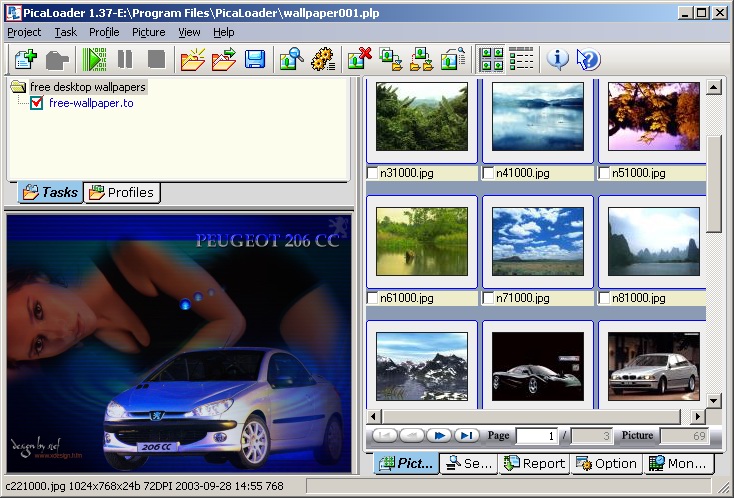Switch to details list view icon
This screenshot has height=498, width=734.
(521, 59)
